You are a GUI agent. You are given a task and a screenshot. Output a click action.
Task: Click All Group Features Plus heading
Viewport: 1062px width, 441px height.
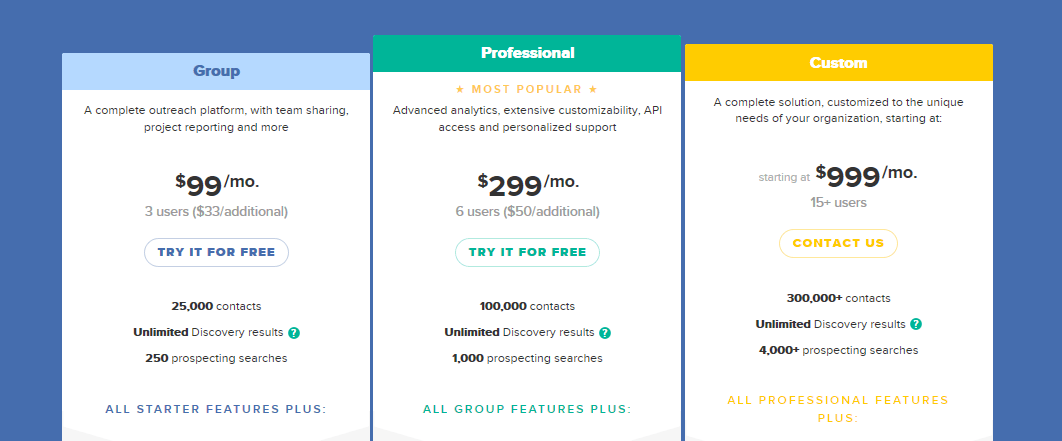coord(527,409)
